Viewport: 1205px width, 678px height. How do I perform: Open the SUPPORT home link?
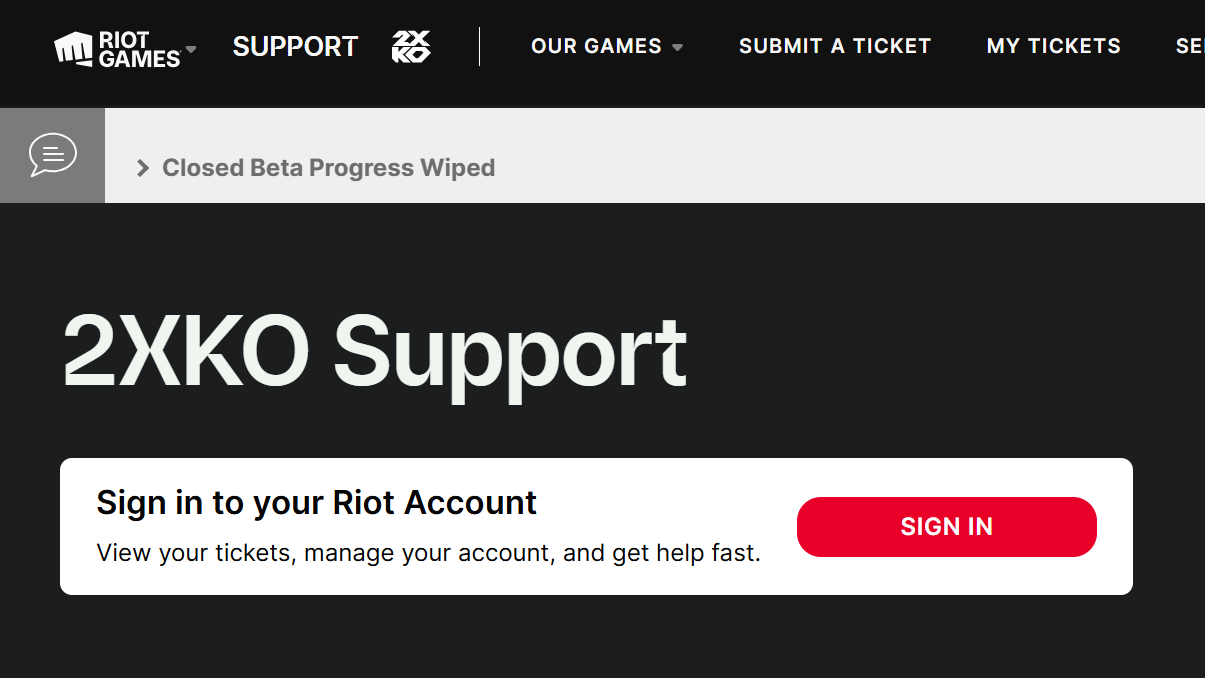point(295,47)
